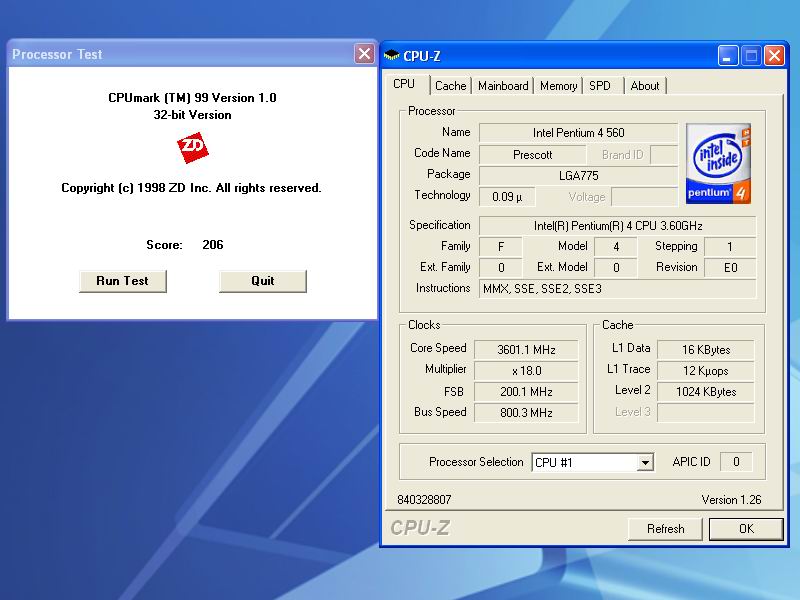Click the empty Level 3 cache field
The height and width of the screenshot is (600, 800).
(706, 413)
